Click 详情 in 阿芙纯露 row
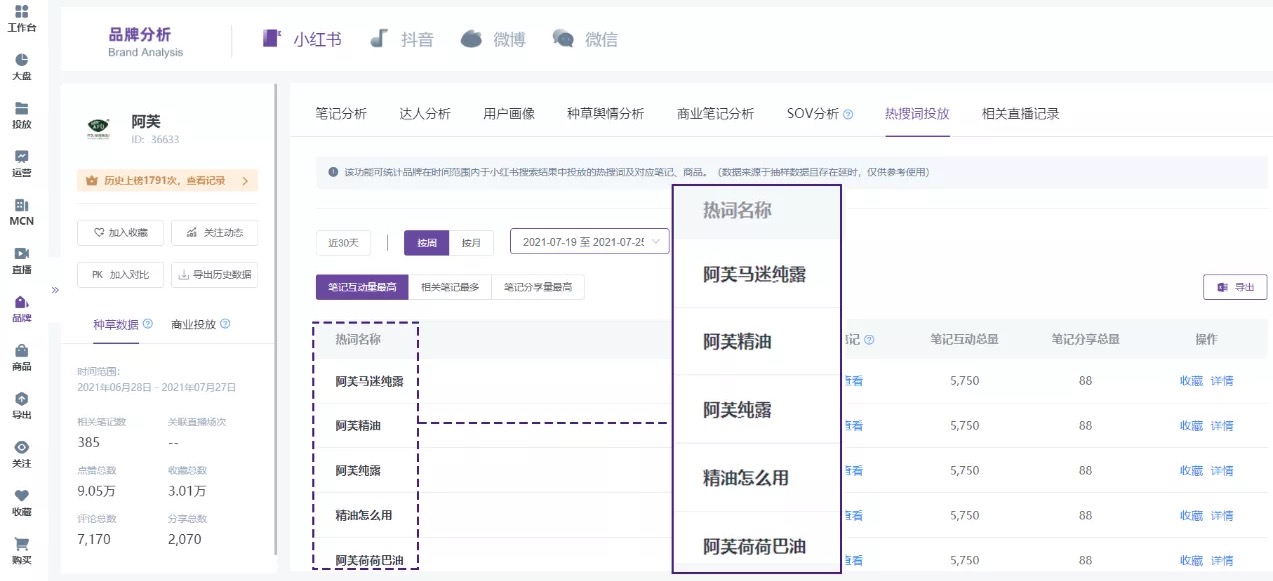The width and height of the screenshot is (1273, 581). (x=1222, y=471)
